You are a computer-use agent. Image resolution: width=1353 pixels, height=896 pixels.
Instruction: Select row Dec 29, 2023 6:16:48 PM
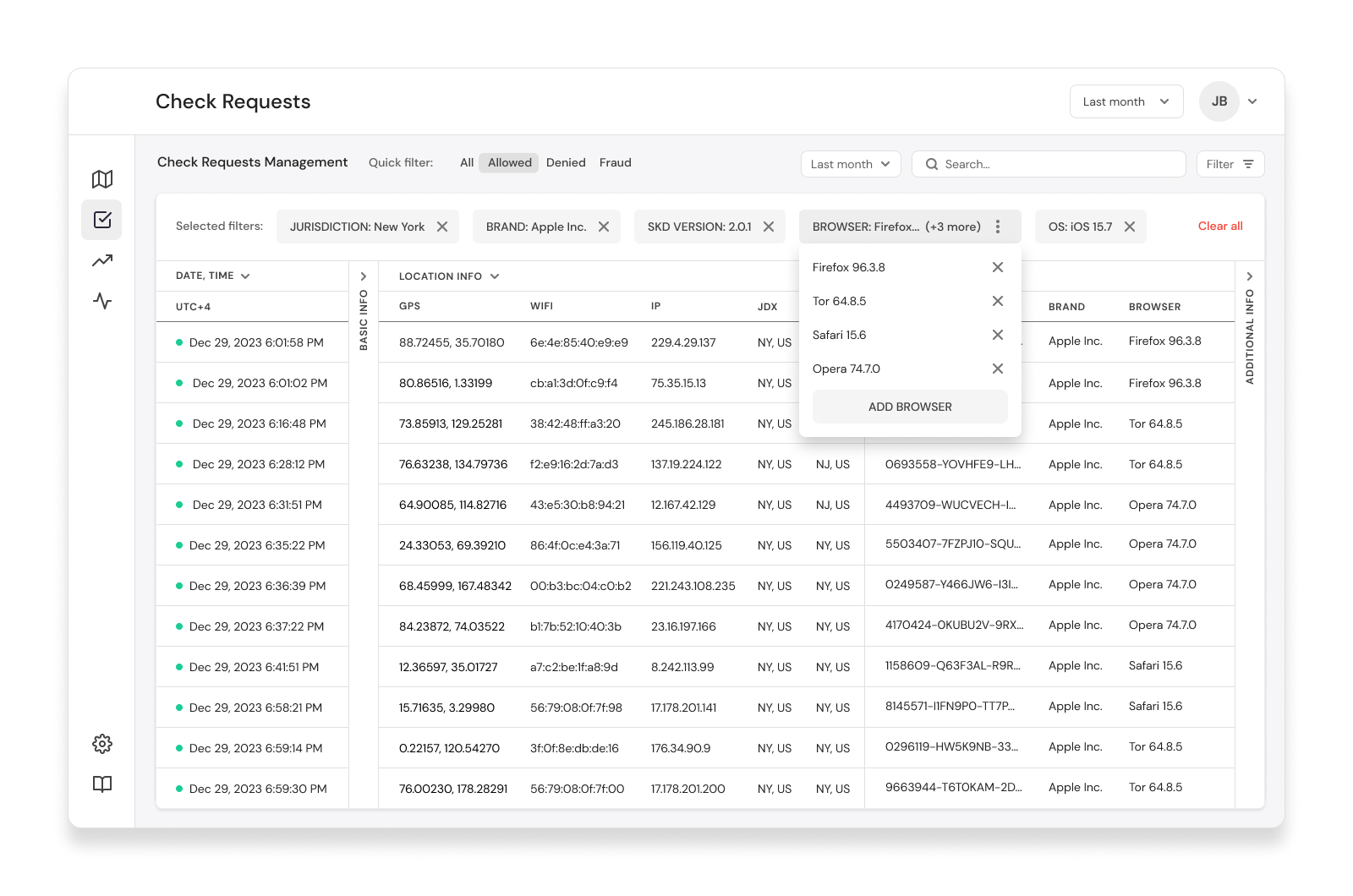click(252, 423)
